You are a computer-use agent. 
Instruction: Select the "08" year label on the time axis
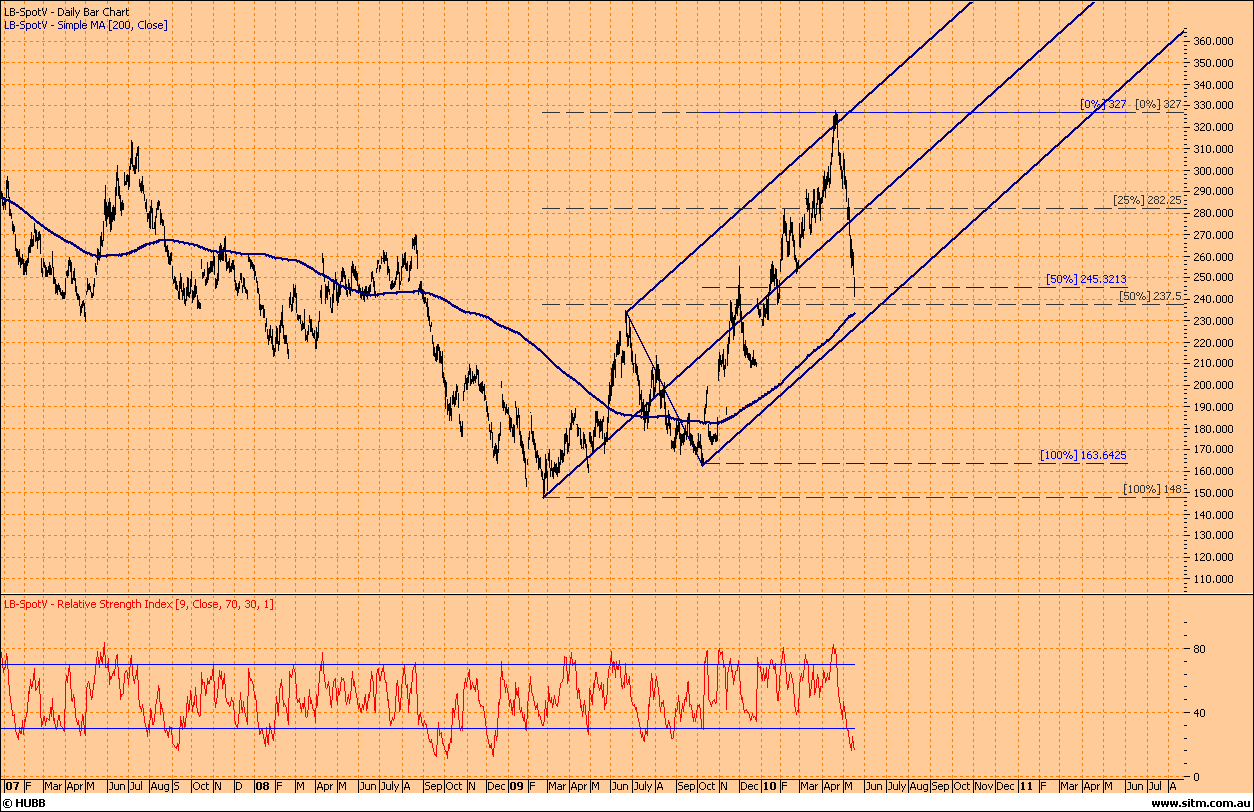tap(260, 787)
